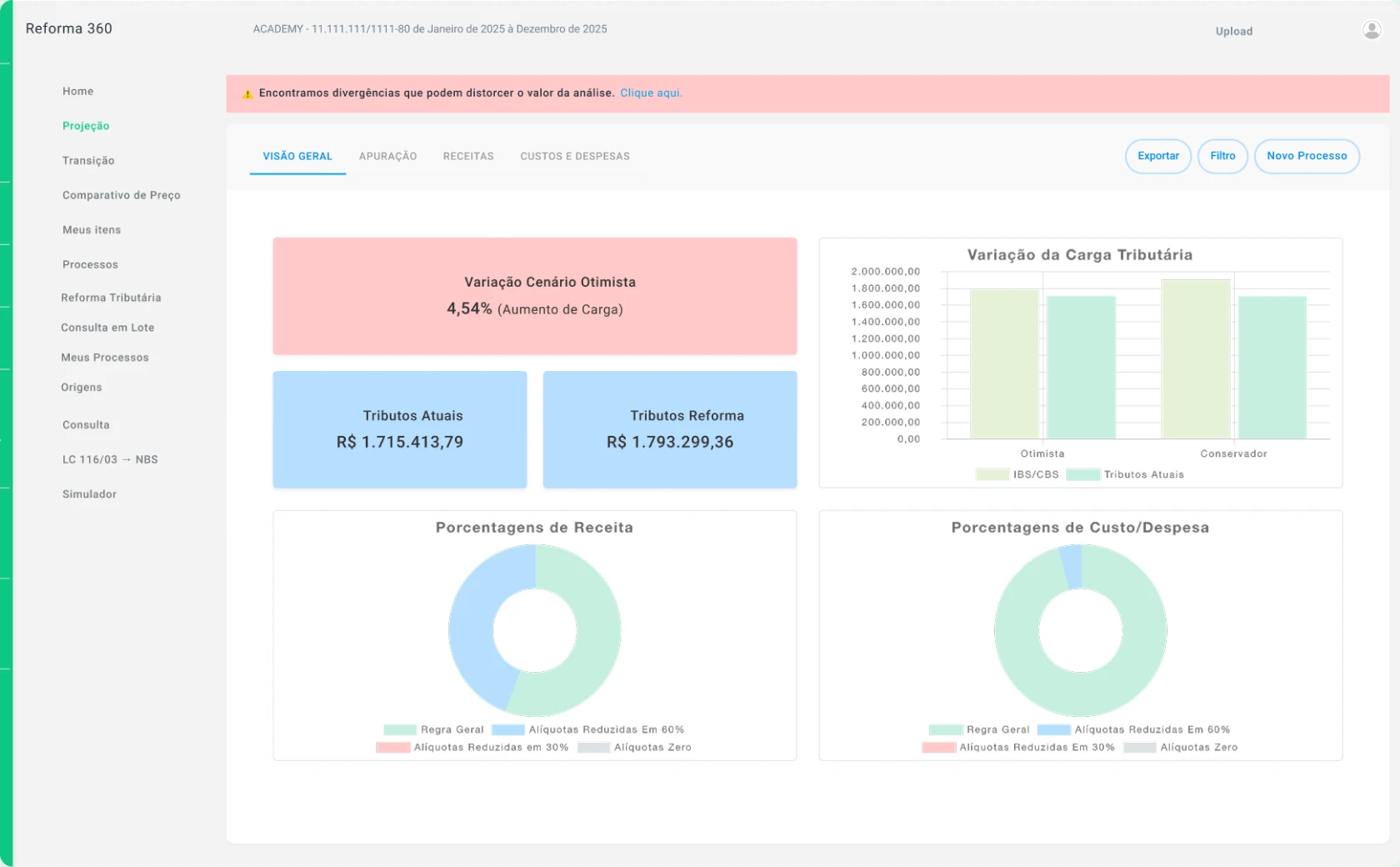1400x867 pixels.
Task: Start a Novo Processo
Action: click(1307, 156)
